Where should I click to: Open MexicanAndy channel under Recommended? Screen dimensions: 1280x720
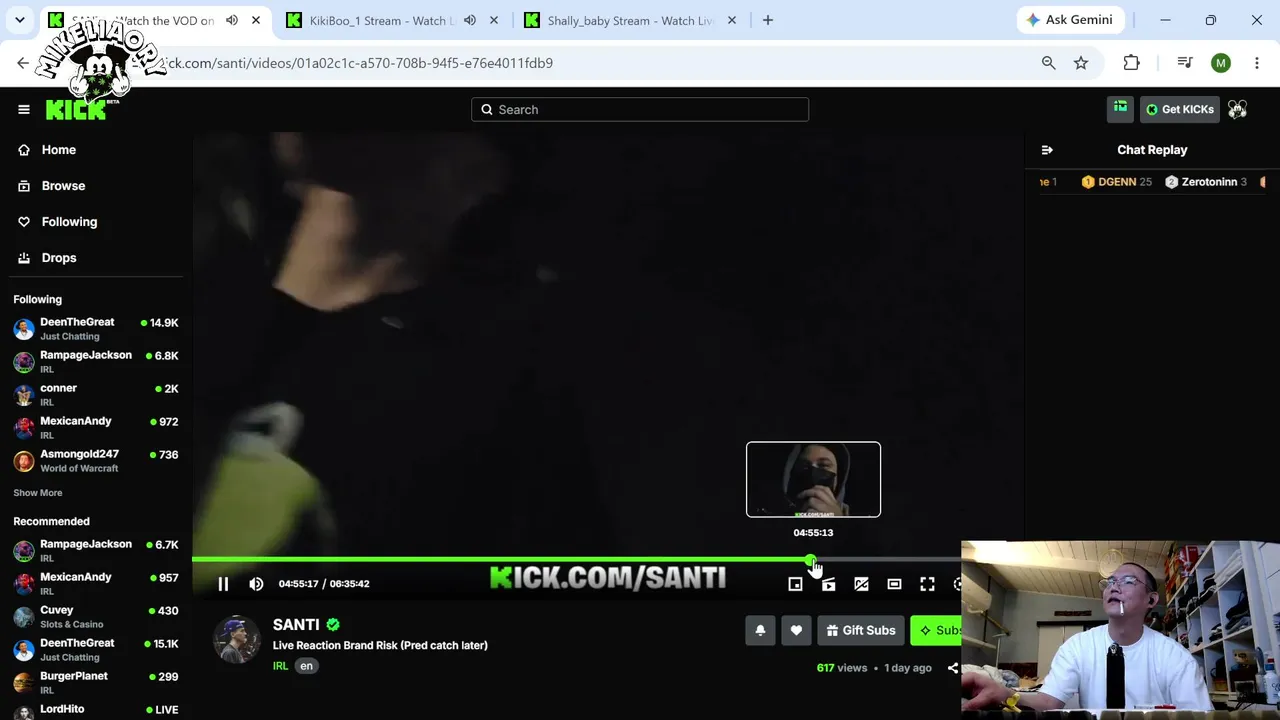[x=96, y=584]
